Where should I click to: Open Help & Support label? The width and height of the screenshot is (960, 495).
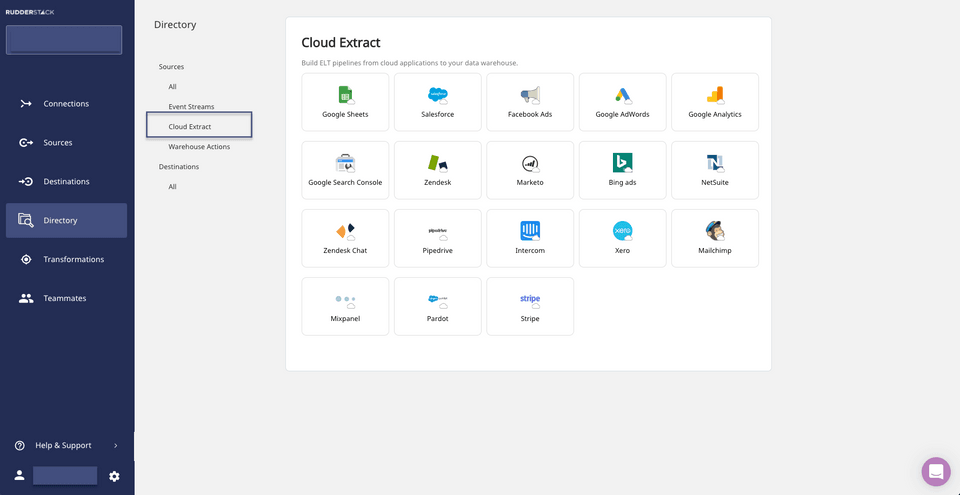click(63, 445)
